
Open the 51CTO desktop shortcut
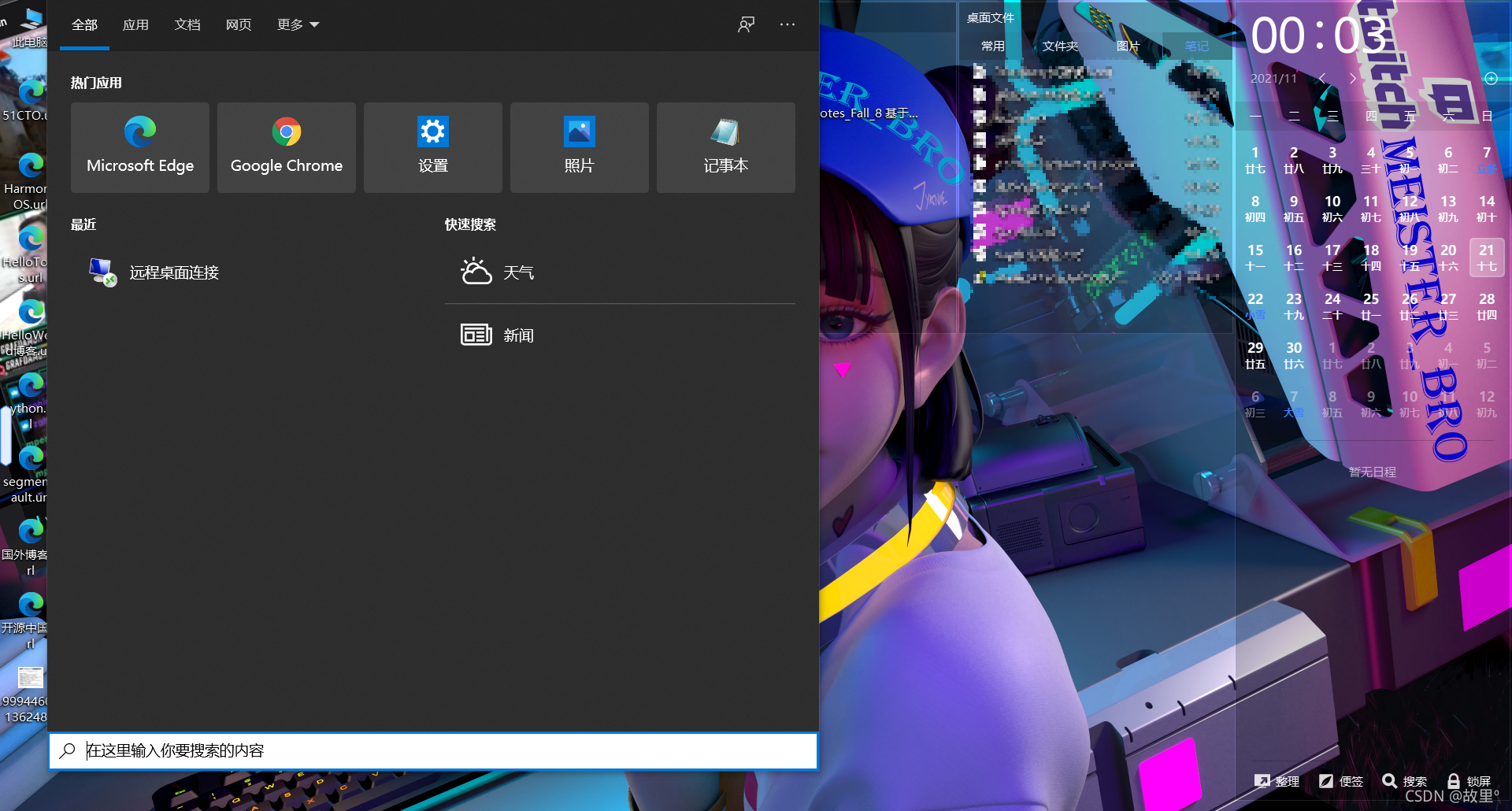[x=28, y=99]
